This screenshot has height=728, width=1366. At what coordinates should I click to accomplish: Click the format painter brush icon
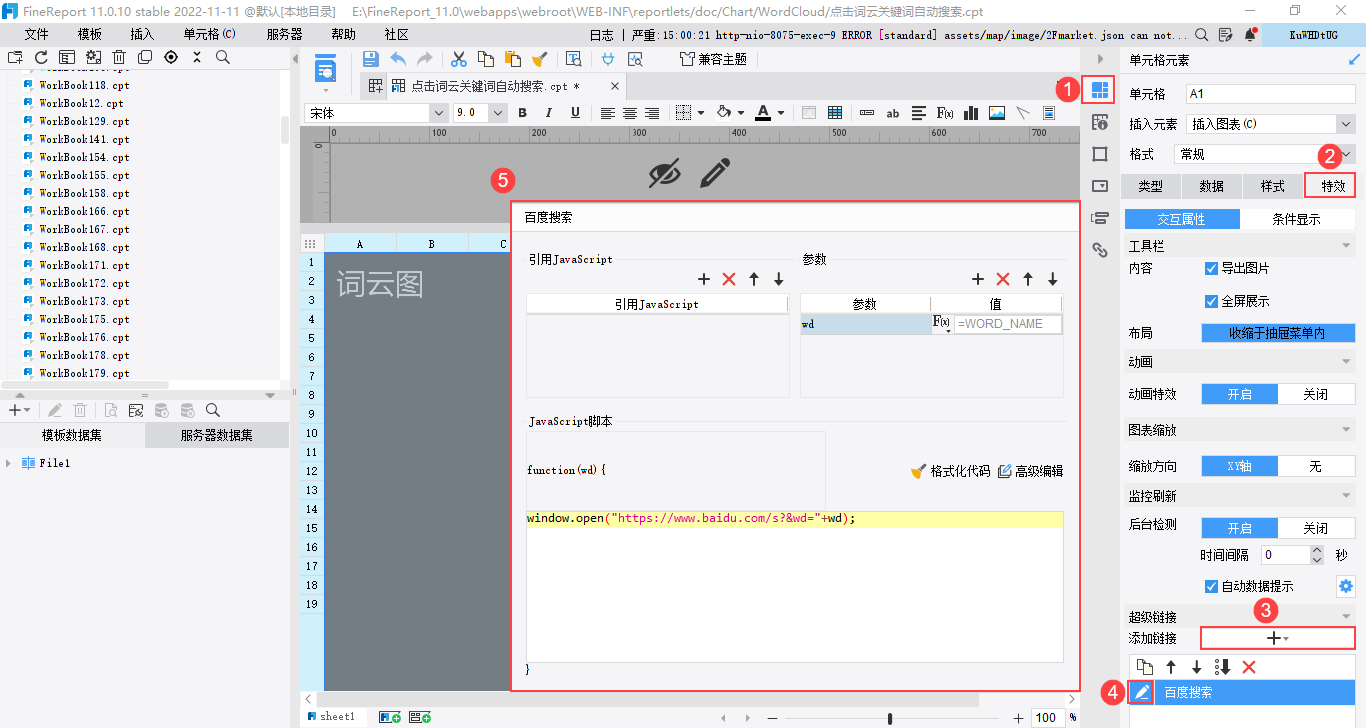(x=540, y=59)
